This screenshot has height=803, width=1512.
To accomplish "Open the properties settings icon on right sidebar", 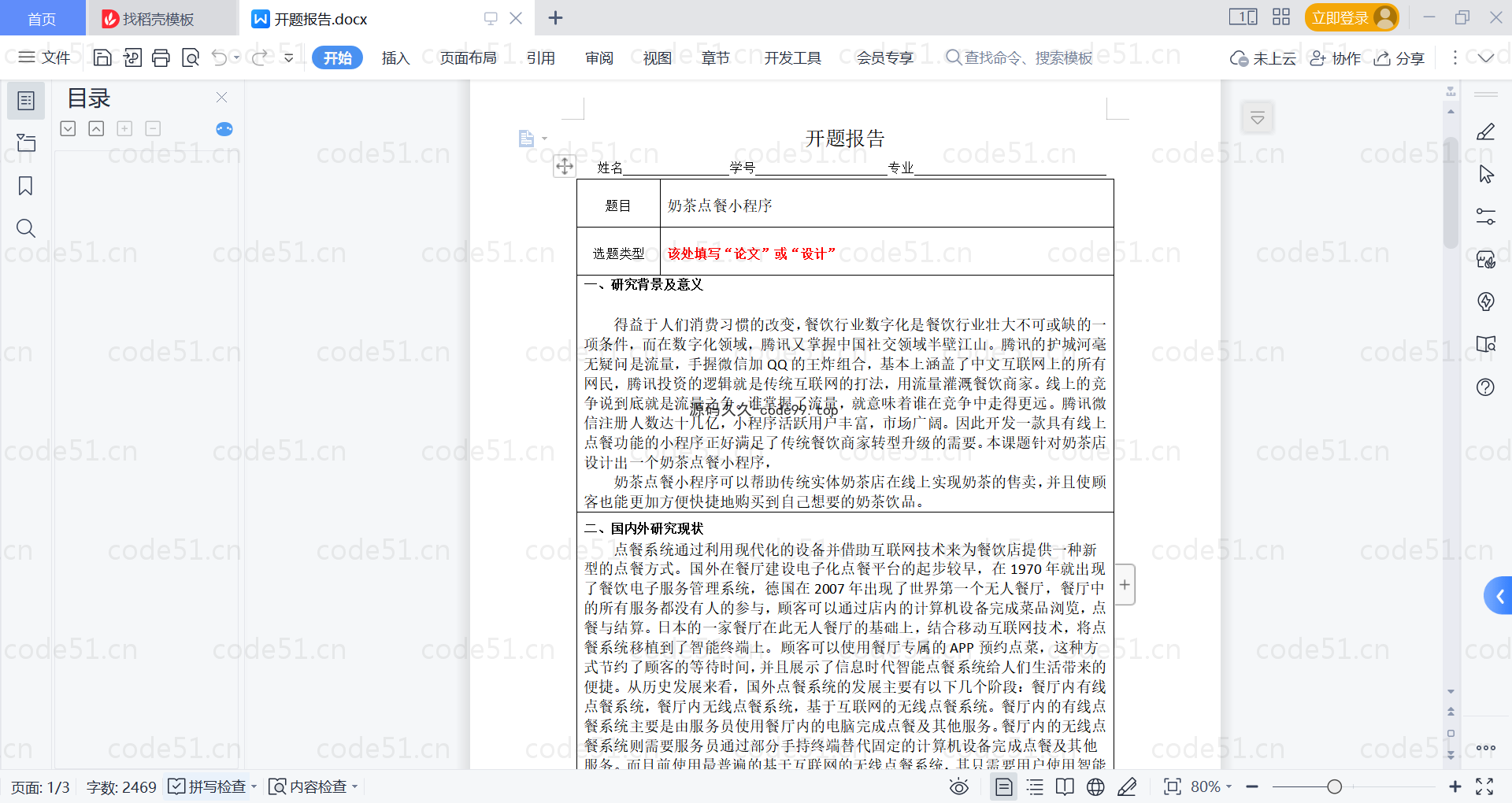I will point(1485,216).
